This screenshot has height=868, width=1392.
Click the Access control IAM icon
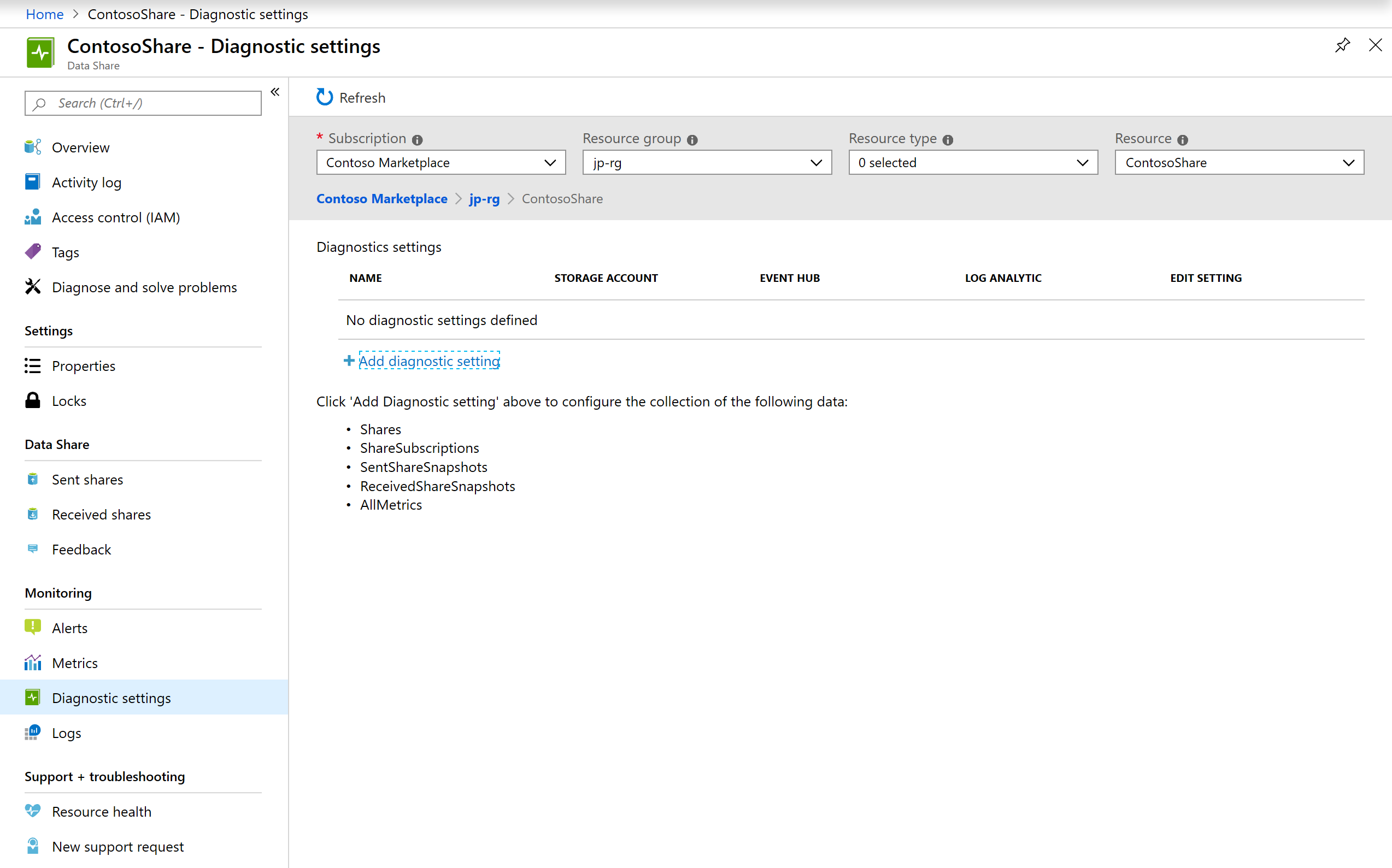[32, 217]
